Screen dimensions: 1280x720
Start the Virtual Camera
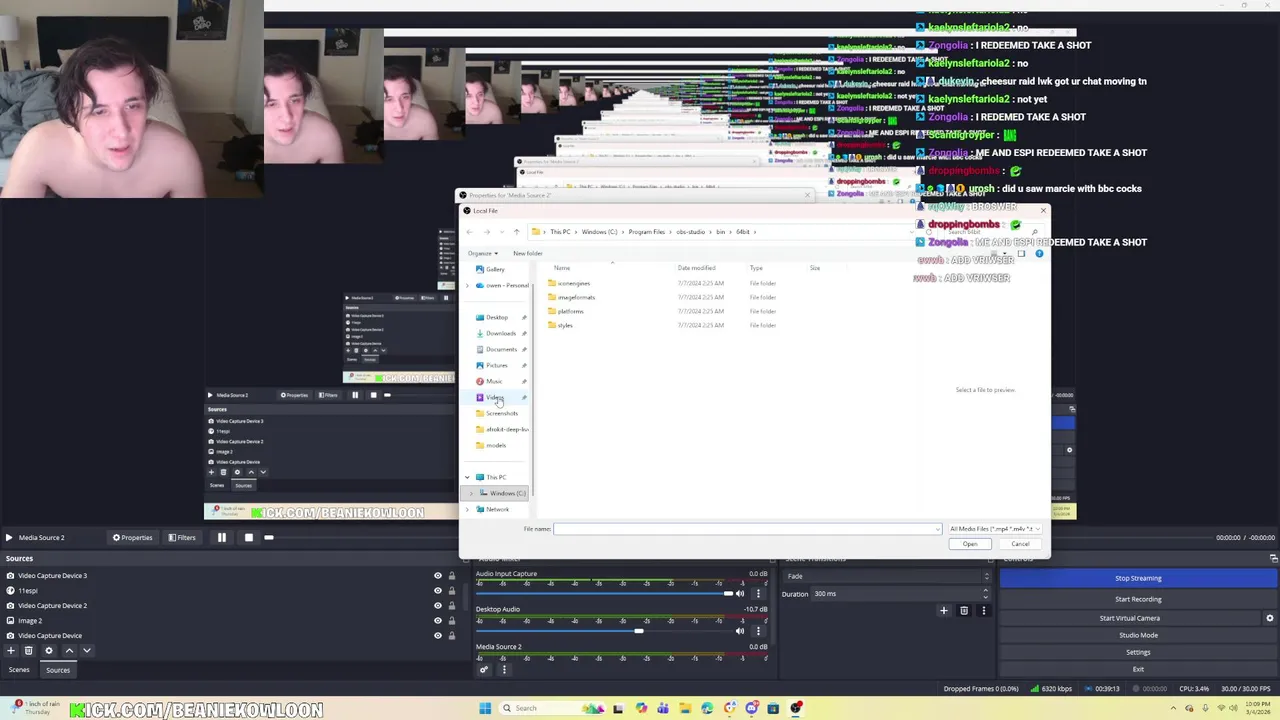pos(1130,618)
